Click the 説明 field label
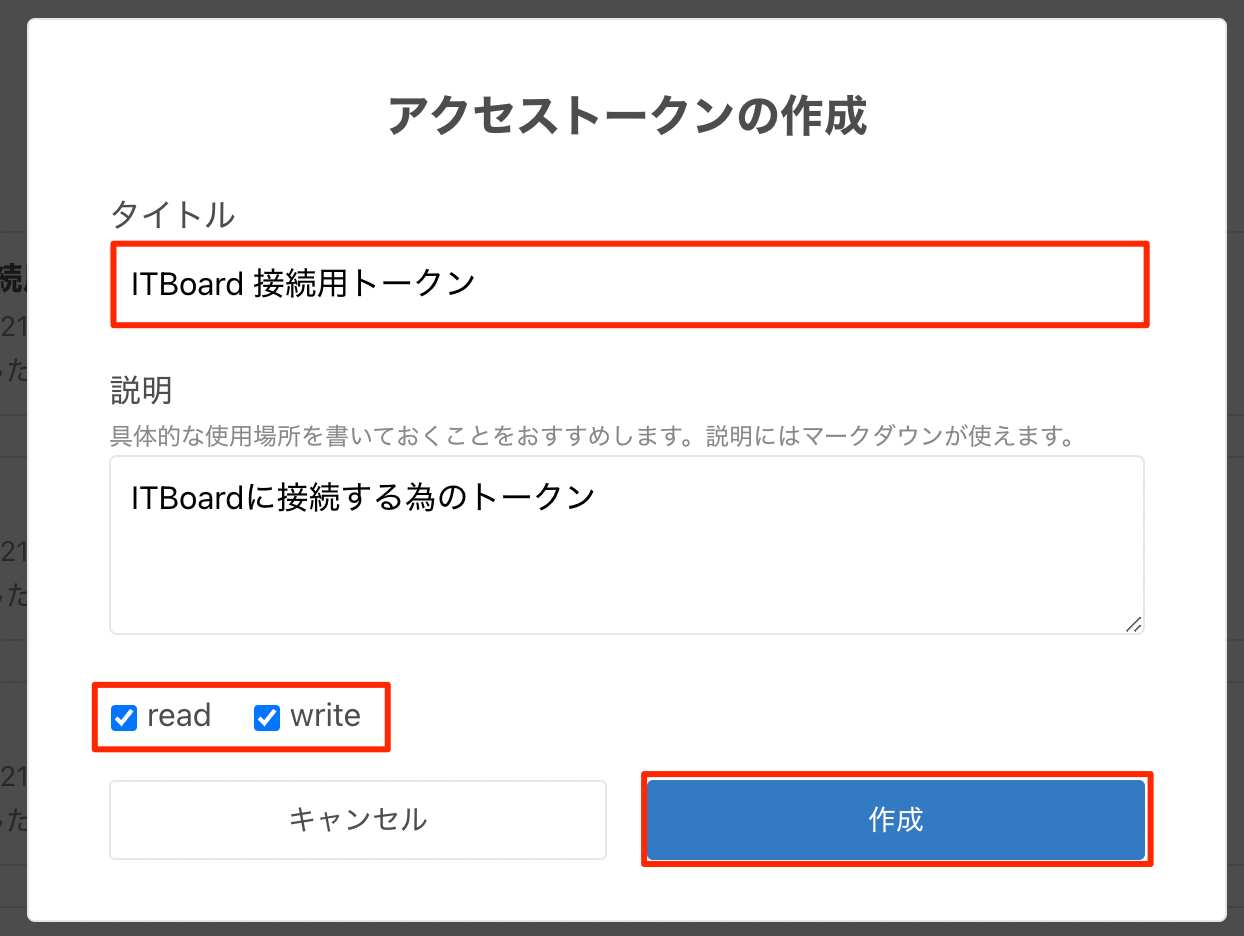Viewport: 1244px width, 936px height. (141, 390)
